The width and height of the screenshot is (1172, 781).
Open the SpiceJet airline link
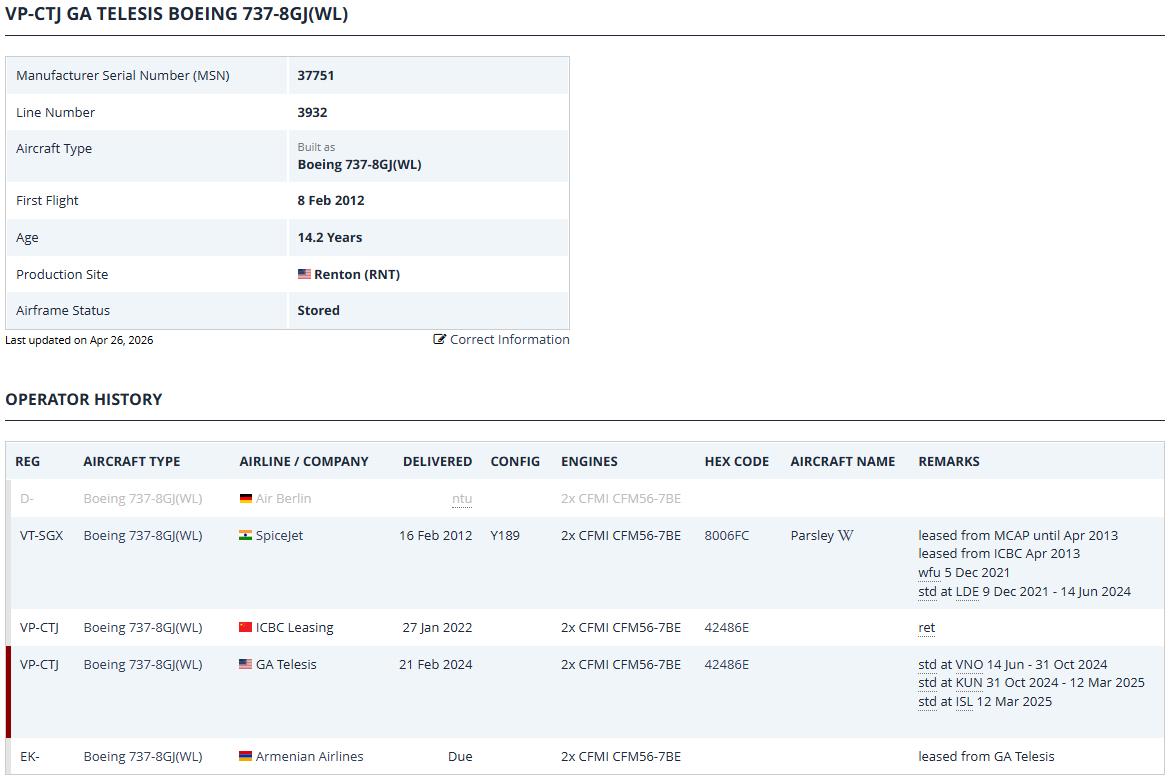click(x=279, y=536)
